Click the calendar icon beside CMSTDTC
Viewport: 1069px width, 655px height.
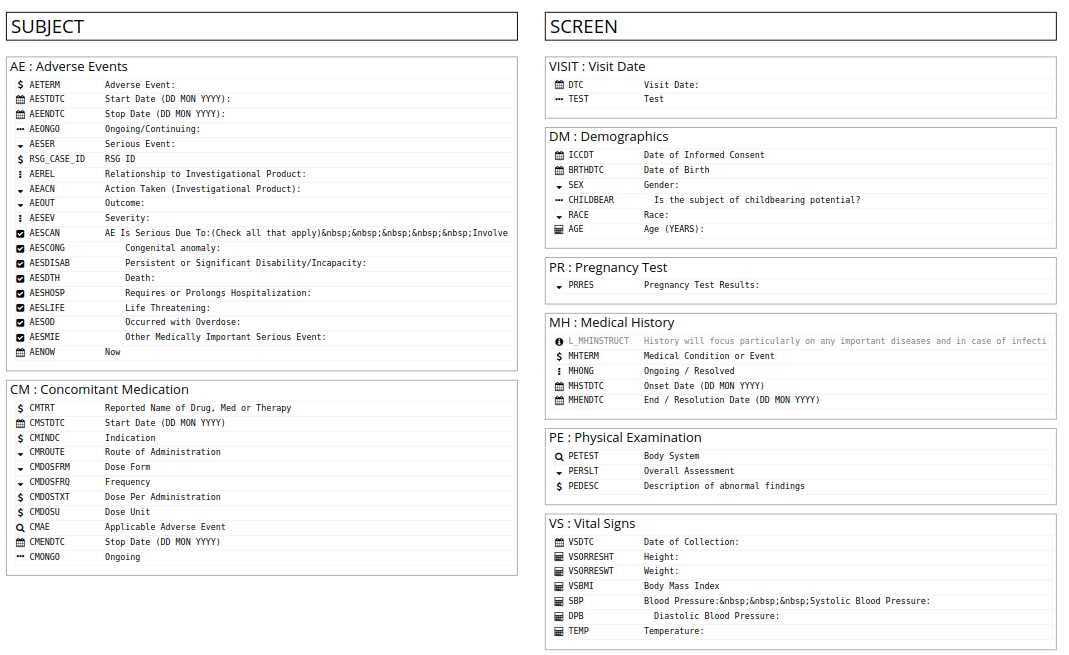20,423
